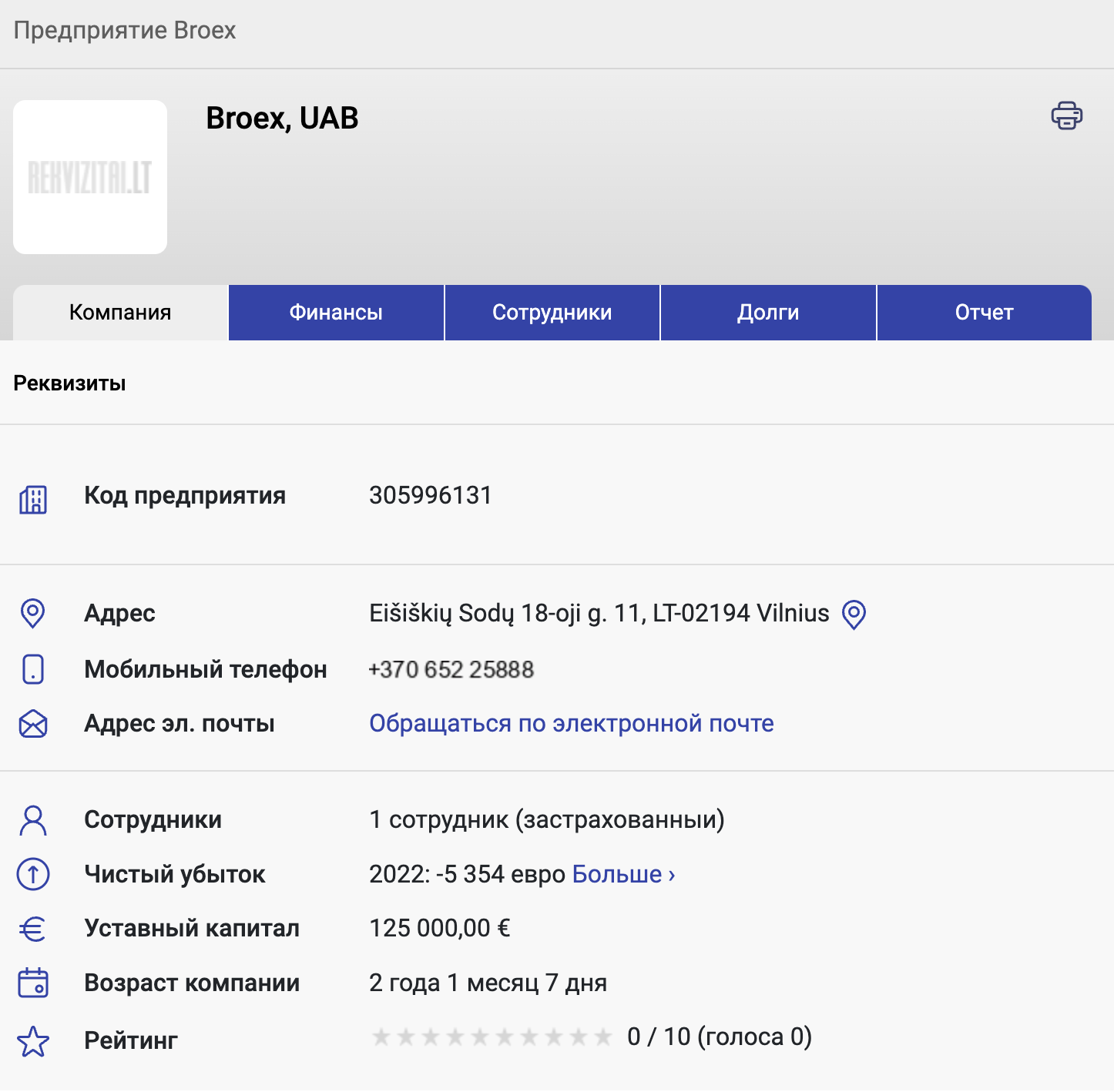This screenshot has width=1114, height=1092.
Task: Select the phone icon beside Мобильный телефон
Action: tap(33, 669)
